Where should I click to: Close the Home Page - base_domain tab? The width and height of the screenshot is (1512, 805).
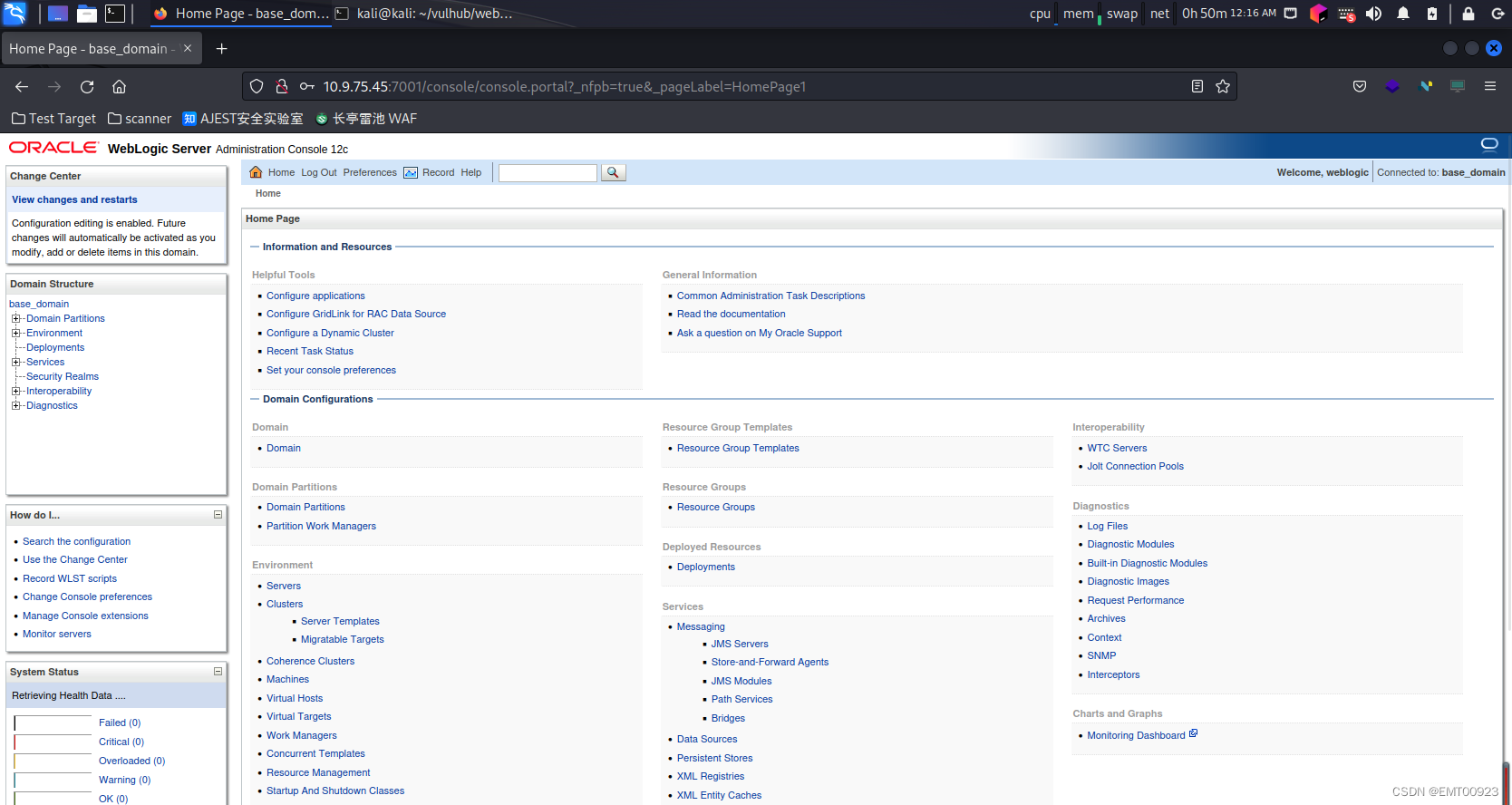pyautogui.click(x=188, y=48)
